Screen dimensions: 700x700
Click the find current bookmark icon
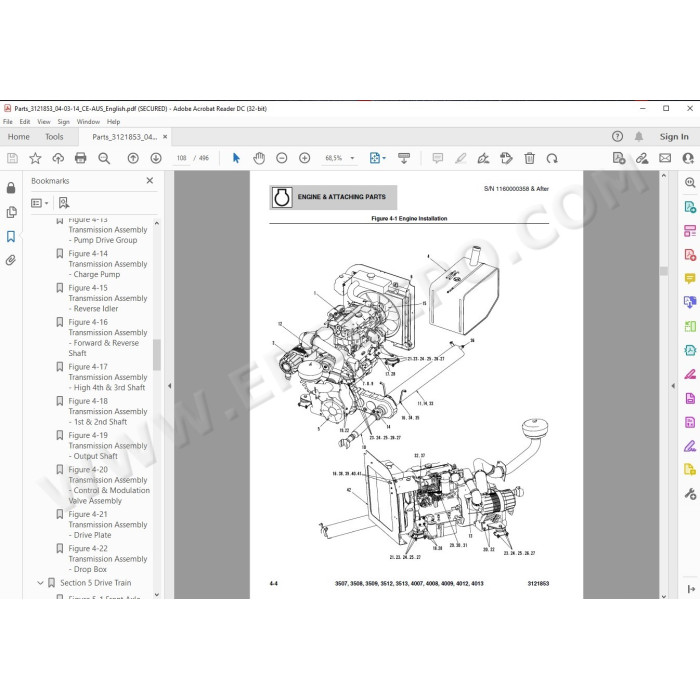[64, 203]
